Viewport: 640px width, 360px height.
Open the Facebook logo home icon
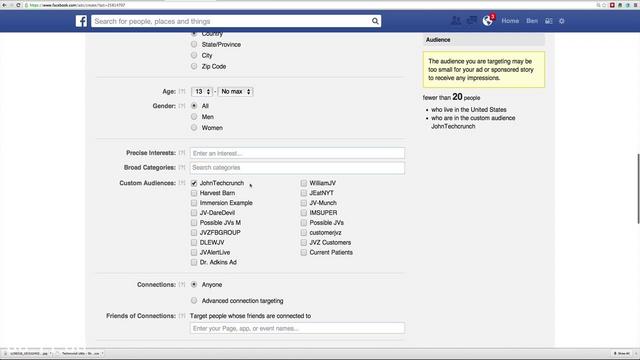[81, 21]
